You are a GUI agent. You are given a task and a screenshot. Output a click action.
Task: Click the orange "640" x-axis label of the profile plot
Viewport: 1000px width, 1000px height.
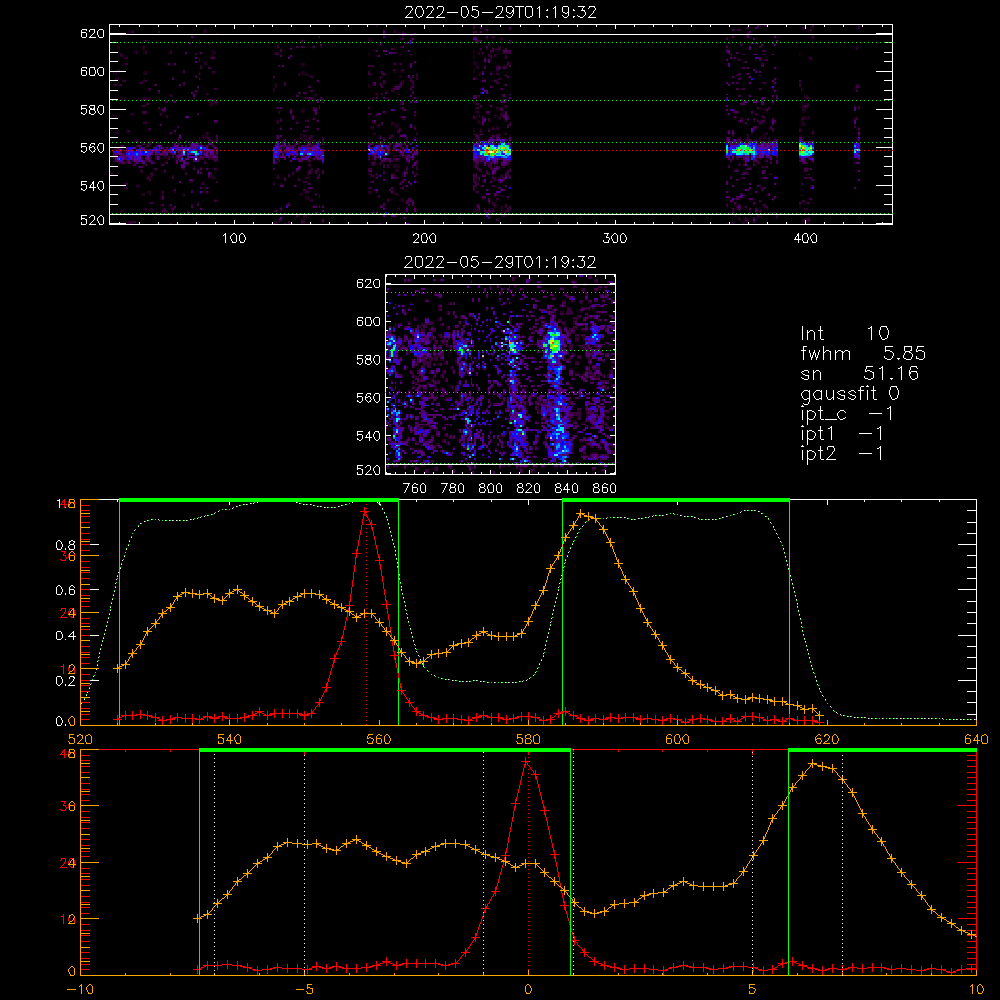coord(976,739)
